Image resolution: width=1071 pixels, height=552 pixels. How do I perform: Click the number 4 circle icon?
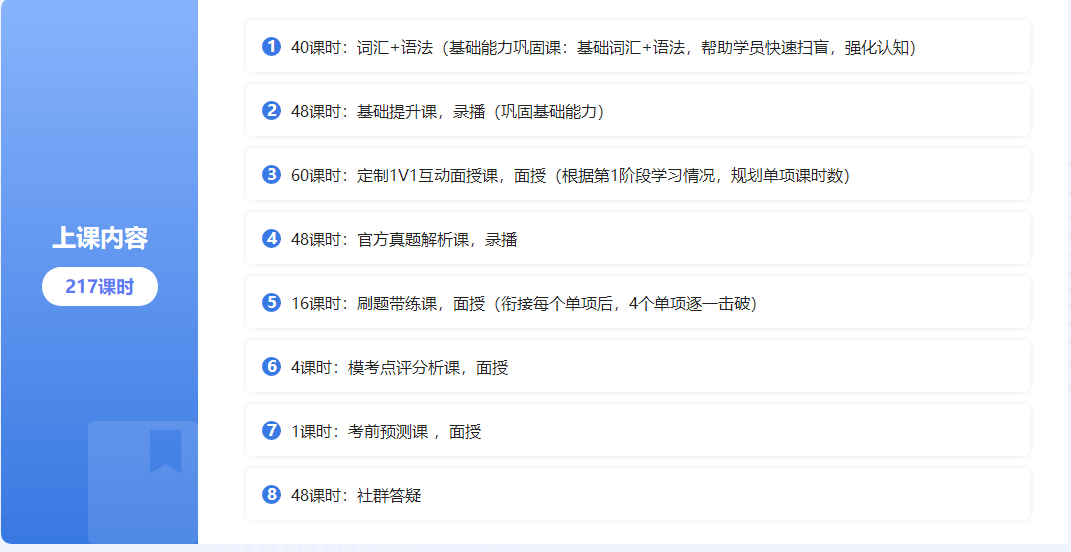271,239
